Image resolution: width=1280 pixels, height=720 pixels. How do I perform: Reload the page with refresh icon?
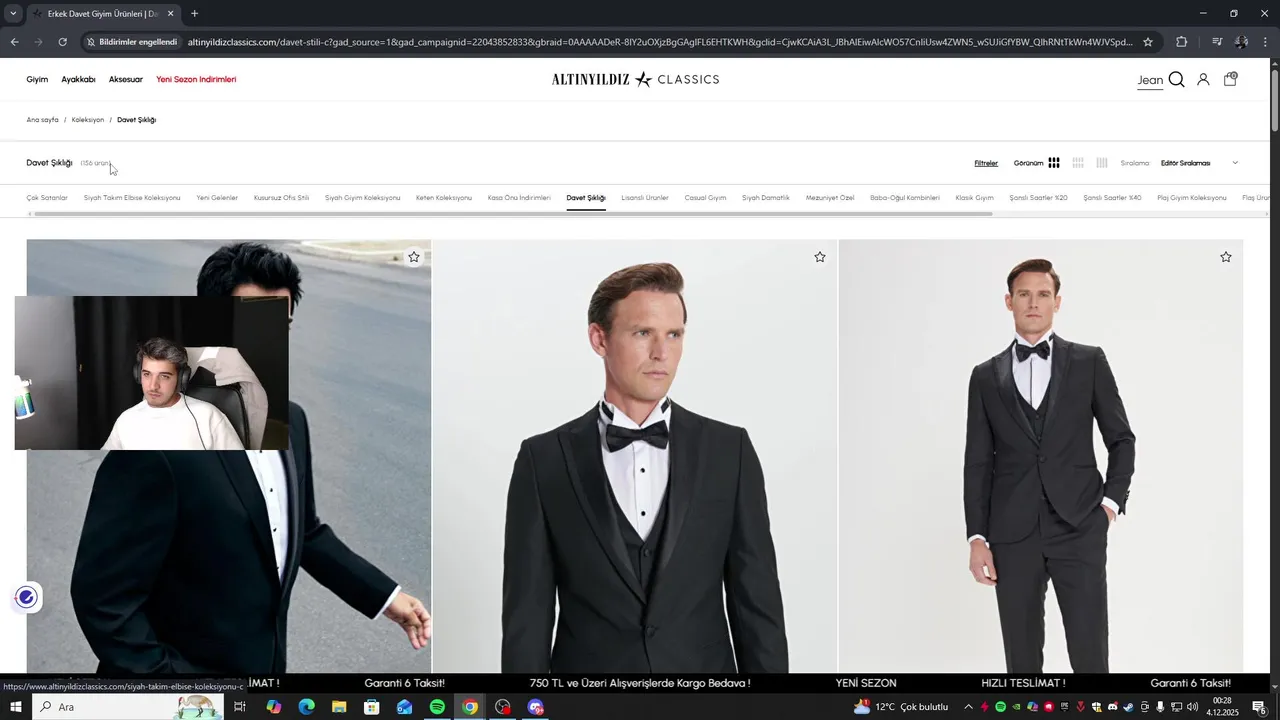click(x=62, y=42)
